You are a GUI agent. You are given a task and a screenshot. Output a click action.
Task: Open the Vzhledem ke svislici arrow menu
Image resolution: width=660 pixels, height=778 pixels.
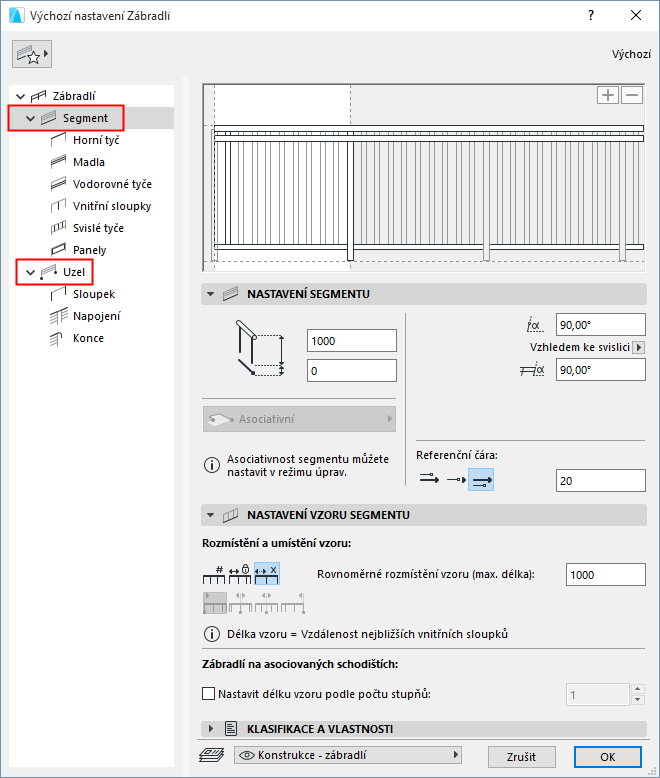tap(639, 347)
